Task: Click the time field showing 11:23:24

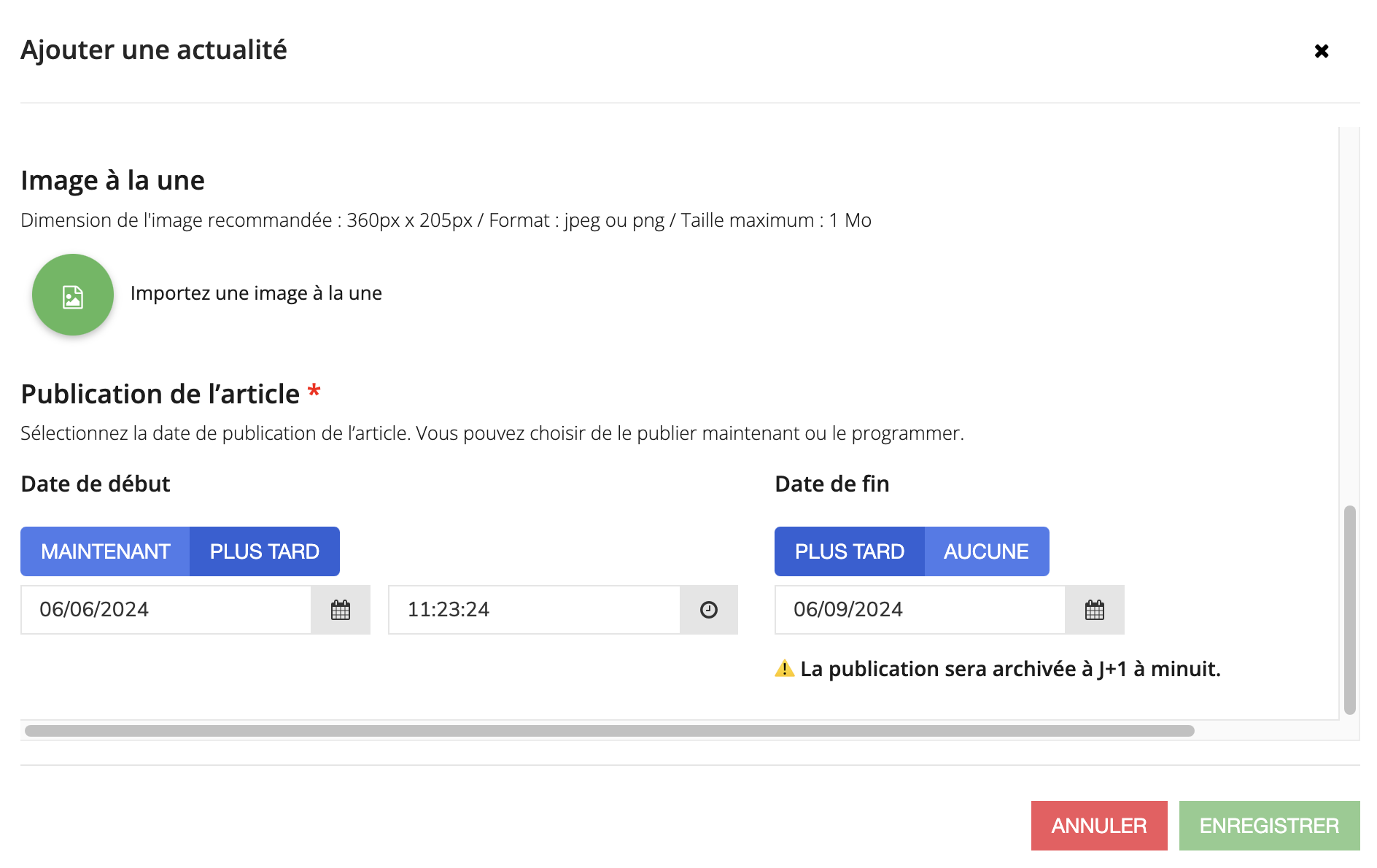Action: [x=534, y=610]
